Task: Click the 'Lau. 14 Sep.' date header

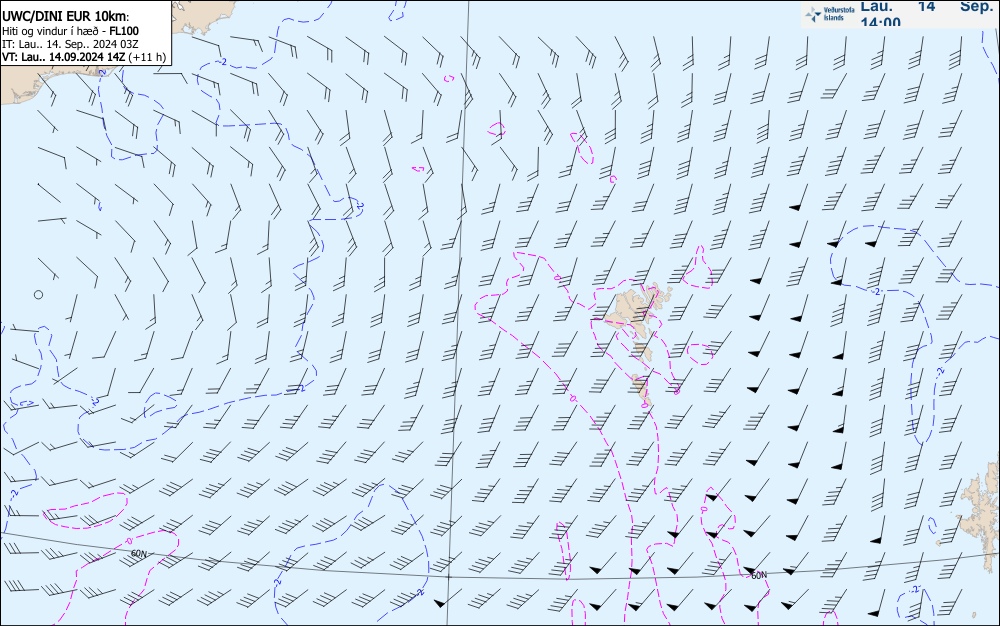Action: pyautogui.click(x=927, y=6)
